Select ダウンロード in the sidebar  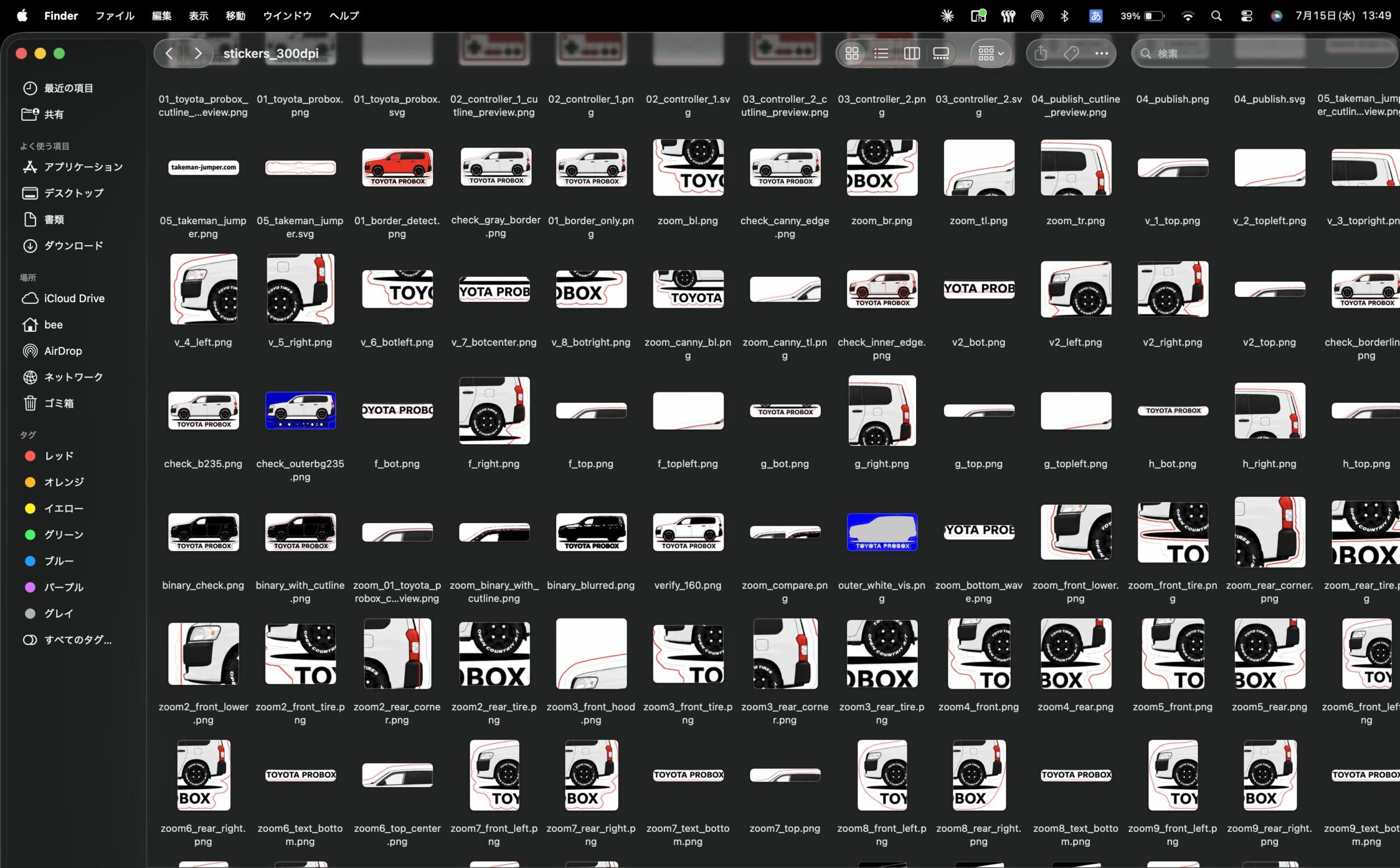pos(73,246)
